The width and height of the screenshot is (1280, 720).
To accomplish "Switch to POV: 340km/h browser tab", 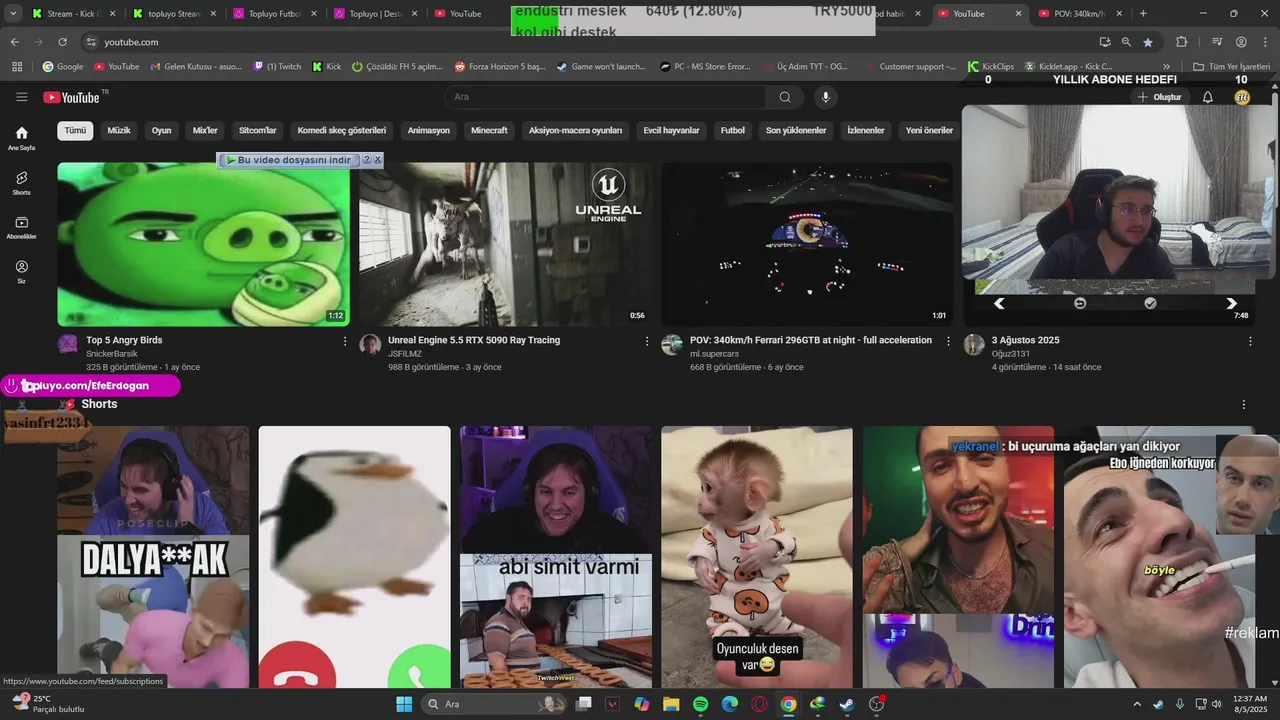I will coord(1079,14).
